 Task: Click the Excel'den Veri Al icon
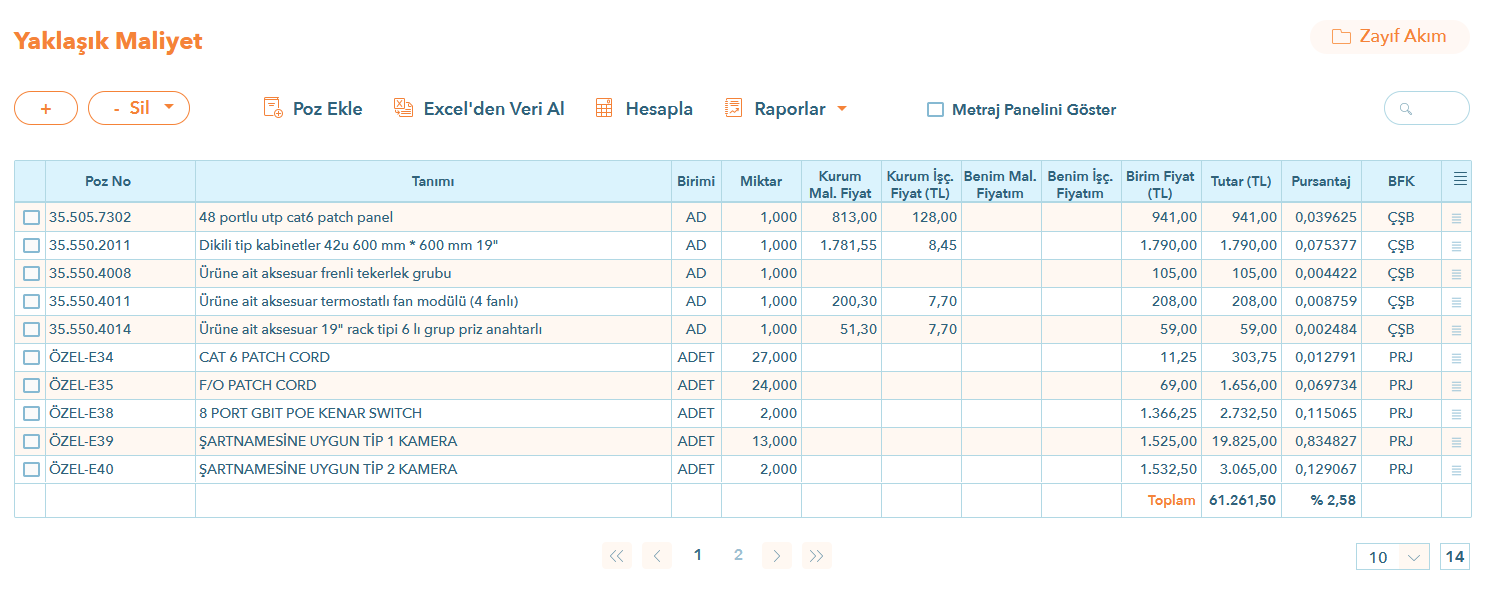point(403,109)
